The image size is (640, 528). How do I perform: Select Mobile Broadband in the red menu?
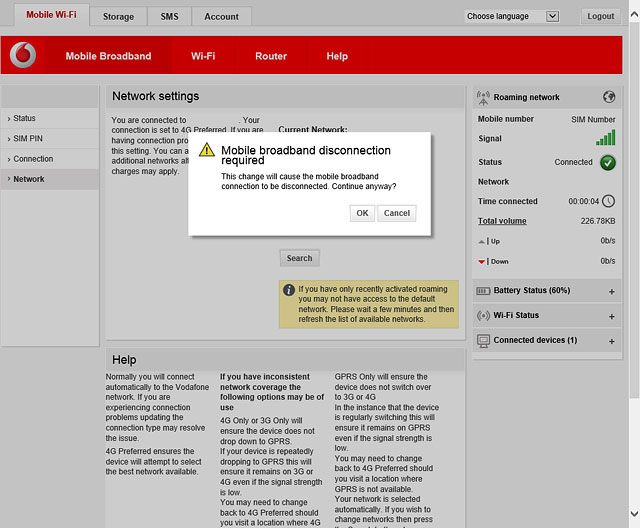[109, 56]
